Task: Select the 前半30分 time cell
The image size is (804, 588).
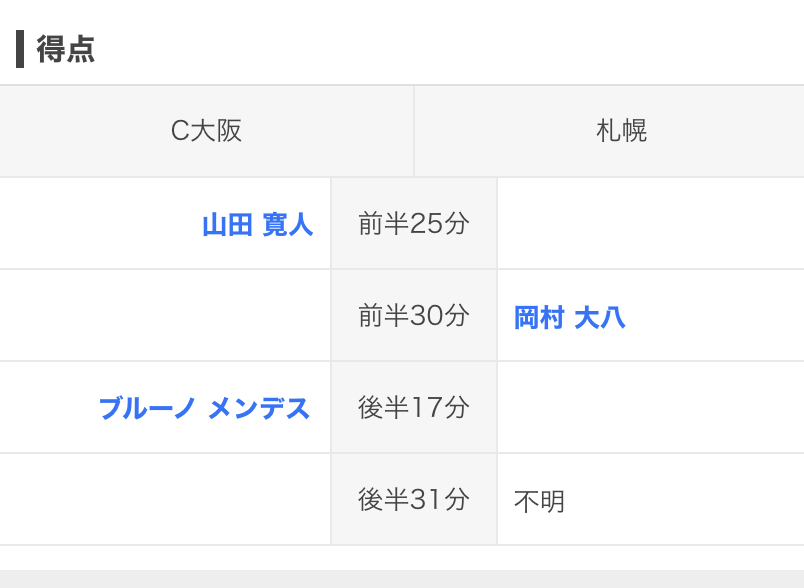Action: pyautogui.click(x=413, y=316)
